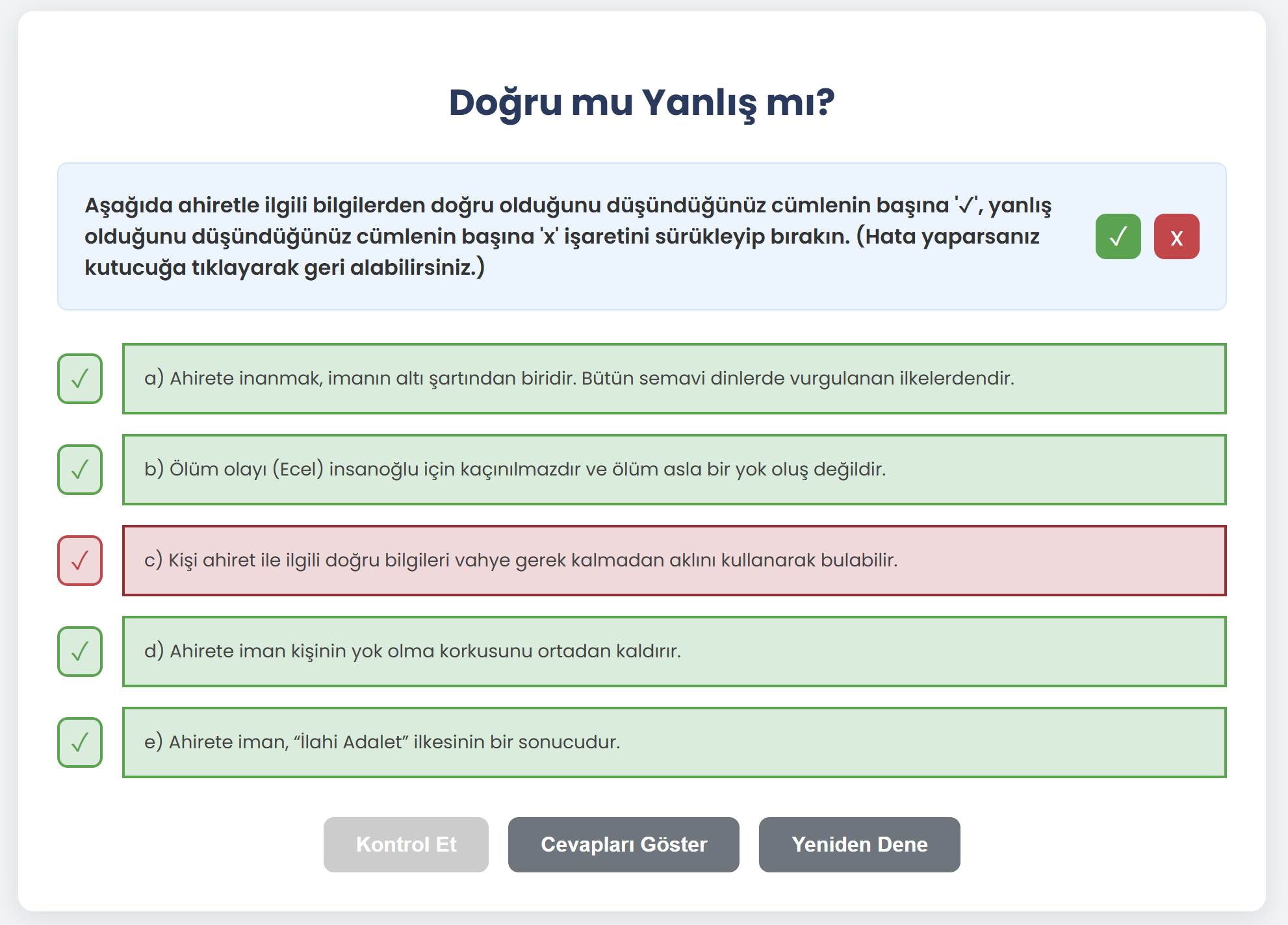Select red statement c about vahye gerek kalmadan
Image resolution: width=1288 pixels, height=925 pixels.
click(675, 561)
